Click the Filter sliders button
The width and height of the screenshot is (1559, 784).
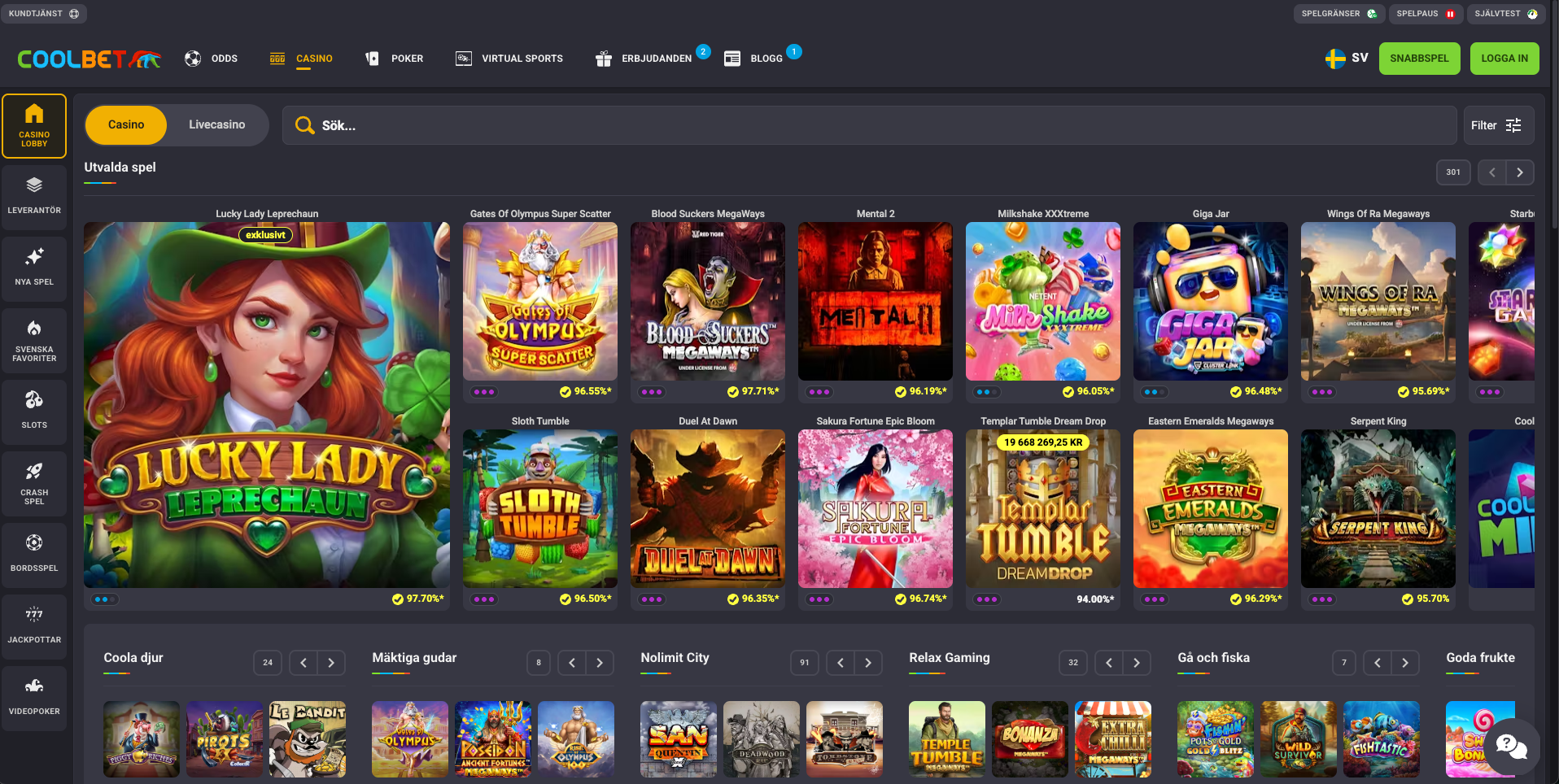pyautogui.click(x=1498, y=125)
